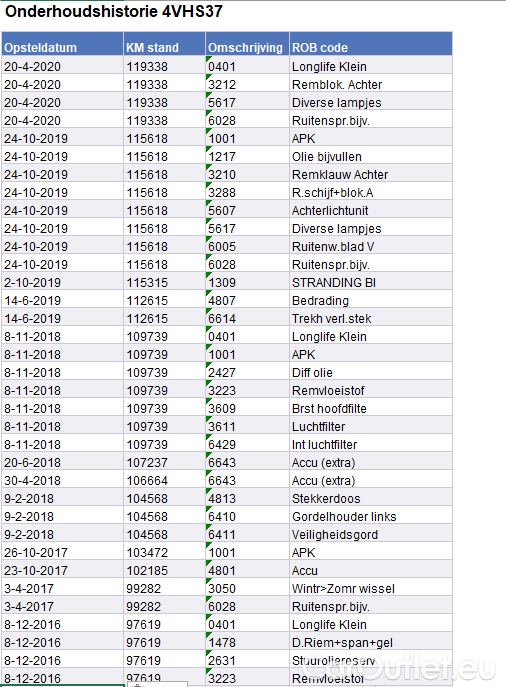The image size is (506, 687).
Task: Click the date cell 23-10-2017
Action: [x=62, y=570]
